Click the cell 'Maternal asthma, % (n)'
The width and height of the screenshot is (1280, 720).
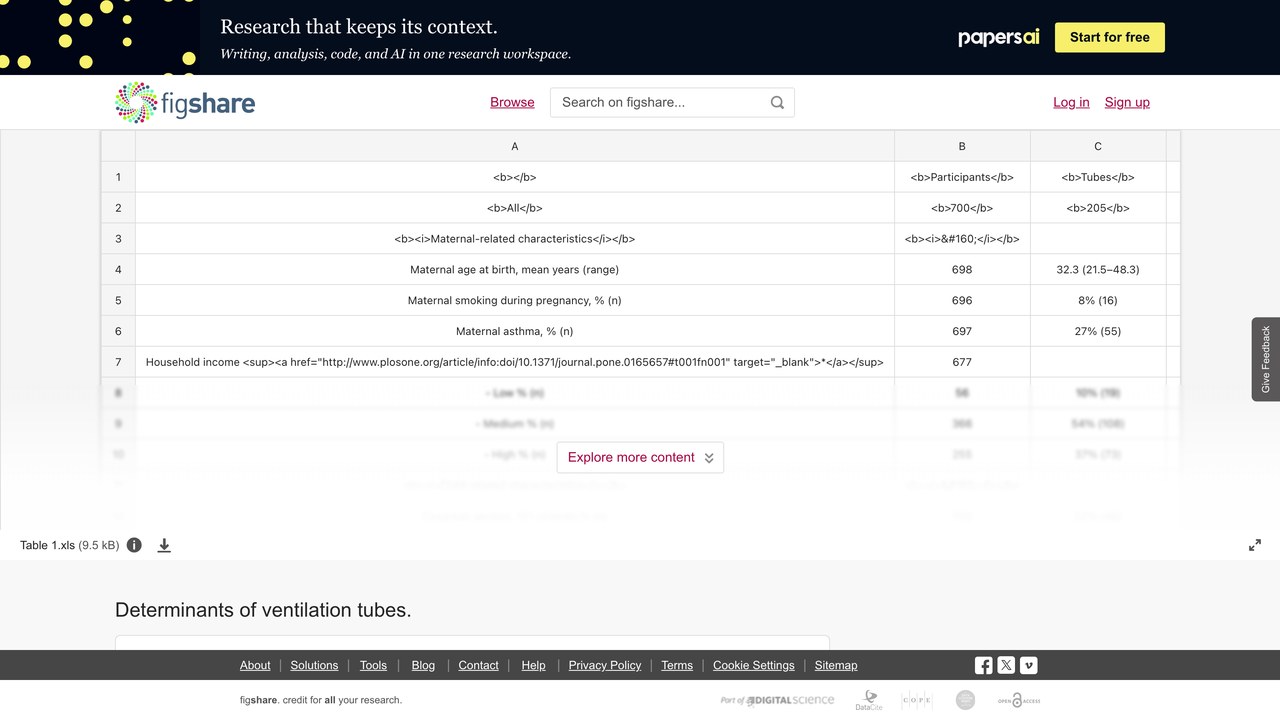pos(515,331)
